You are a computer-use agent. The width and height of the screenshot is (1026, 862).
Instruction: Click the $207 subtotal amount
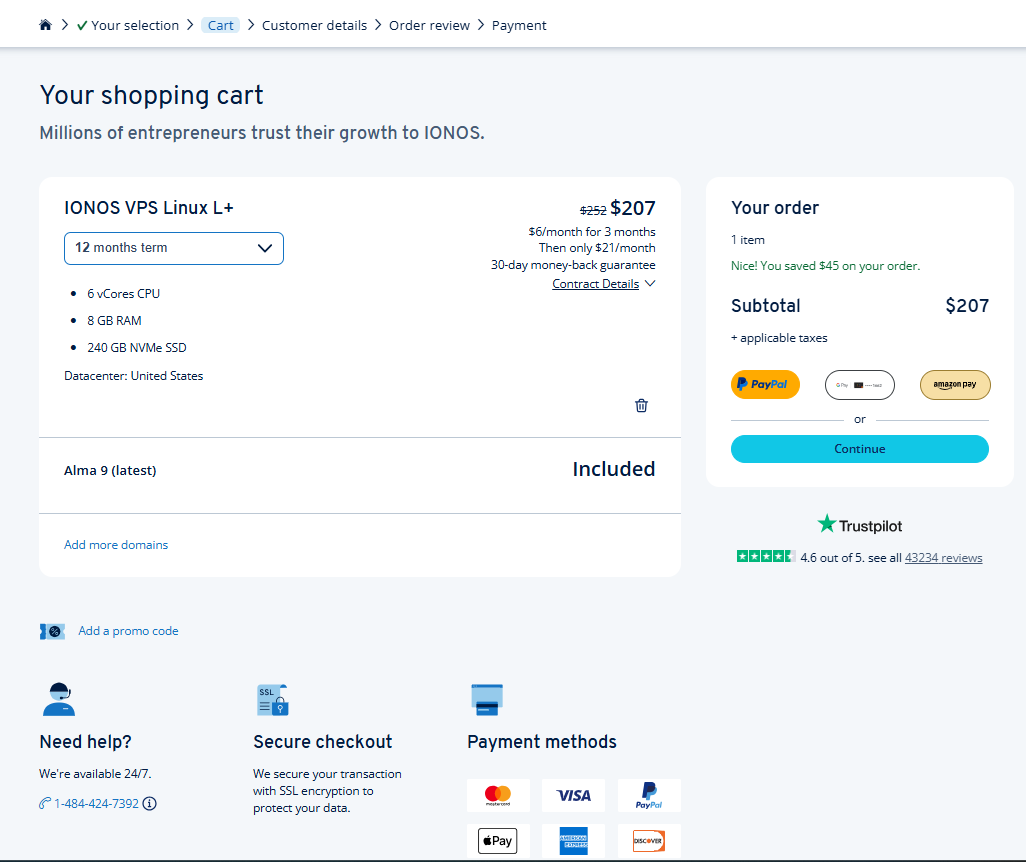pyautogui.click(x=967, y=305)
